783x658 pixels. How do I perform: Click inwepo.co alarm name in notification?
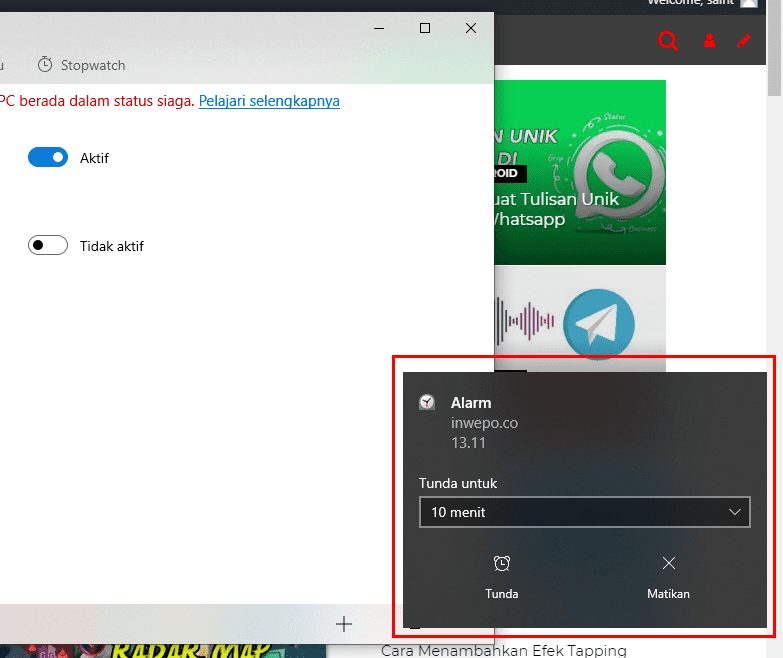(484, 423)
